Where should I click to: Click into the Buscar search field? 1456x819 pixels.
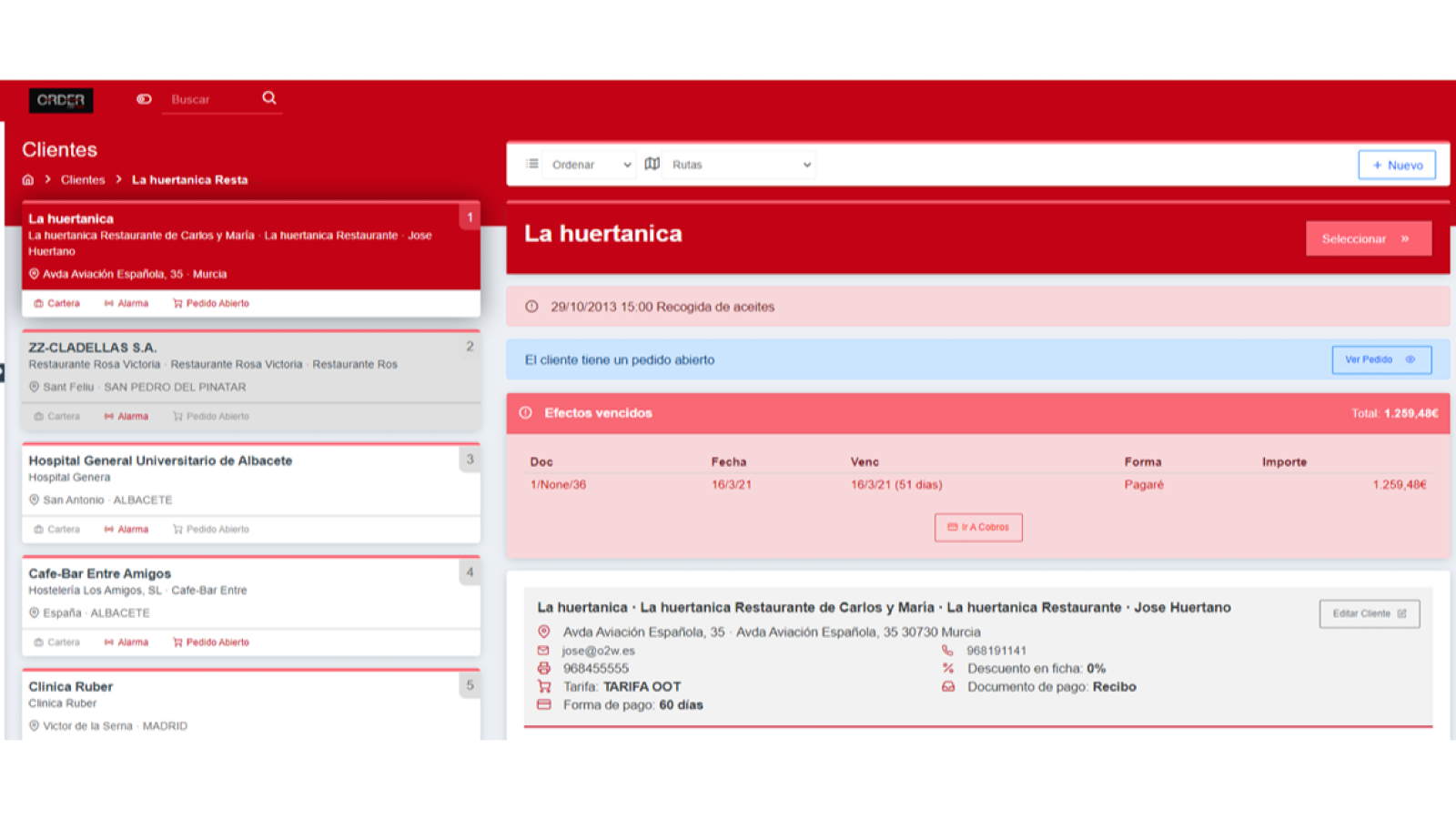(x=211, y=99)
